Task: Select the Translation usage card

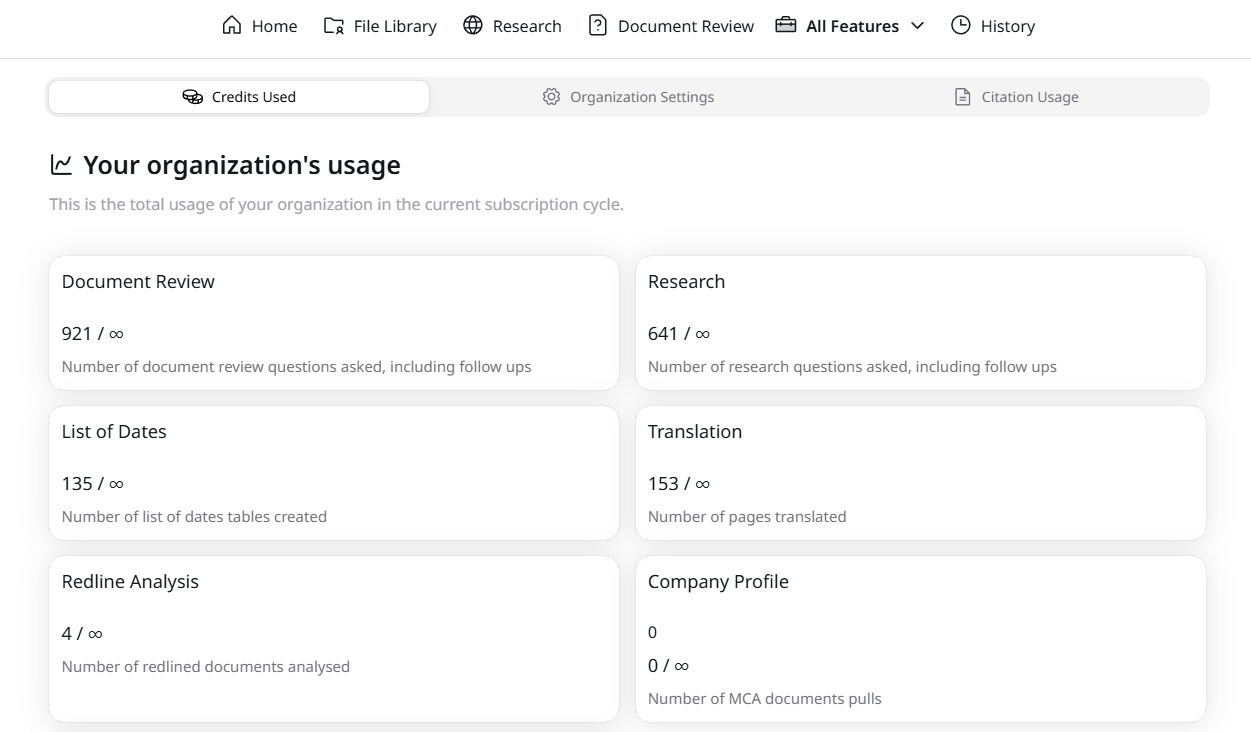Action: click(x=920, y=472)
